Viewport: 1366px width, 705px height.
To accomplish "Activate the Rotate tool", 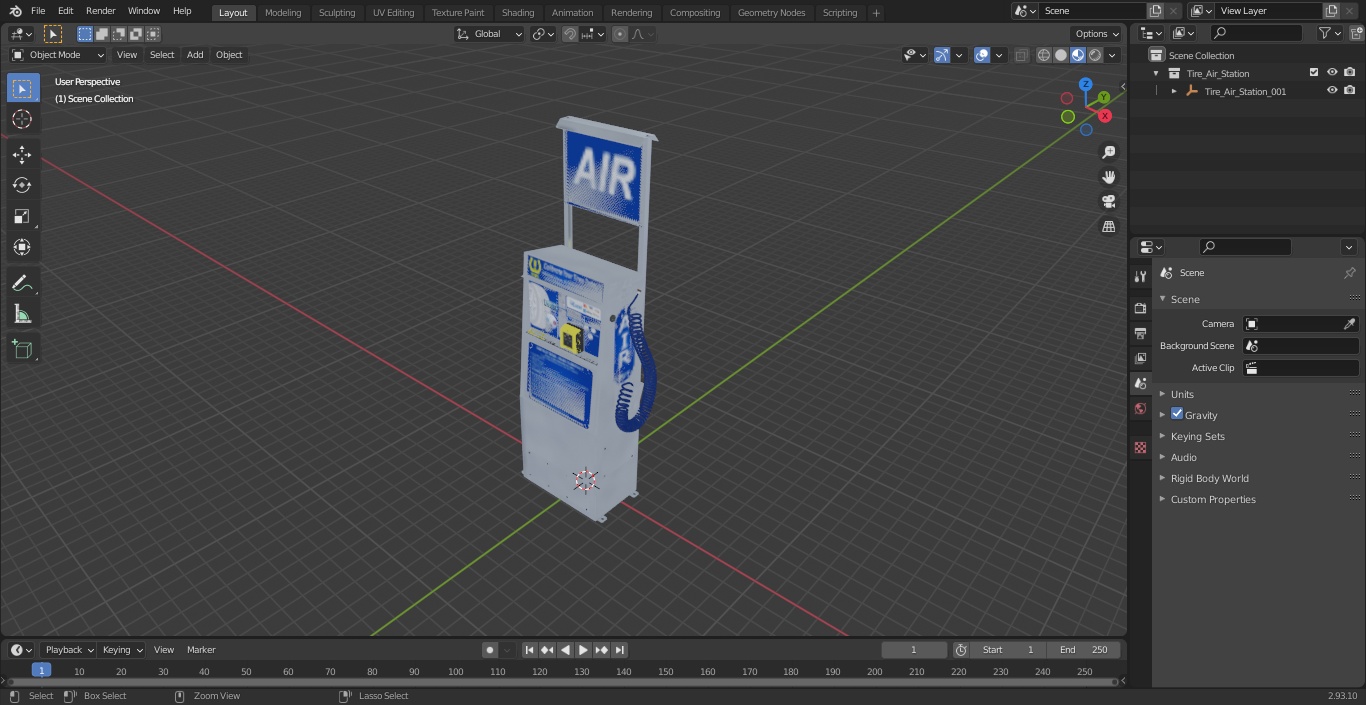I will click(x=22, y=185).
